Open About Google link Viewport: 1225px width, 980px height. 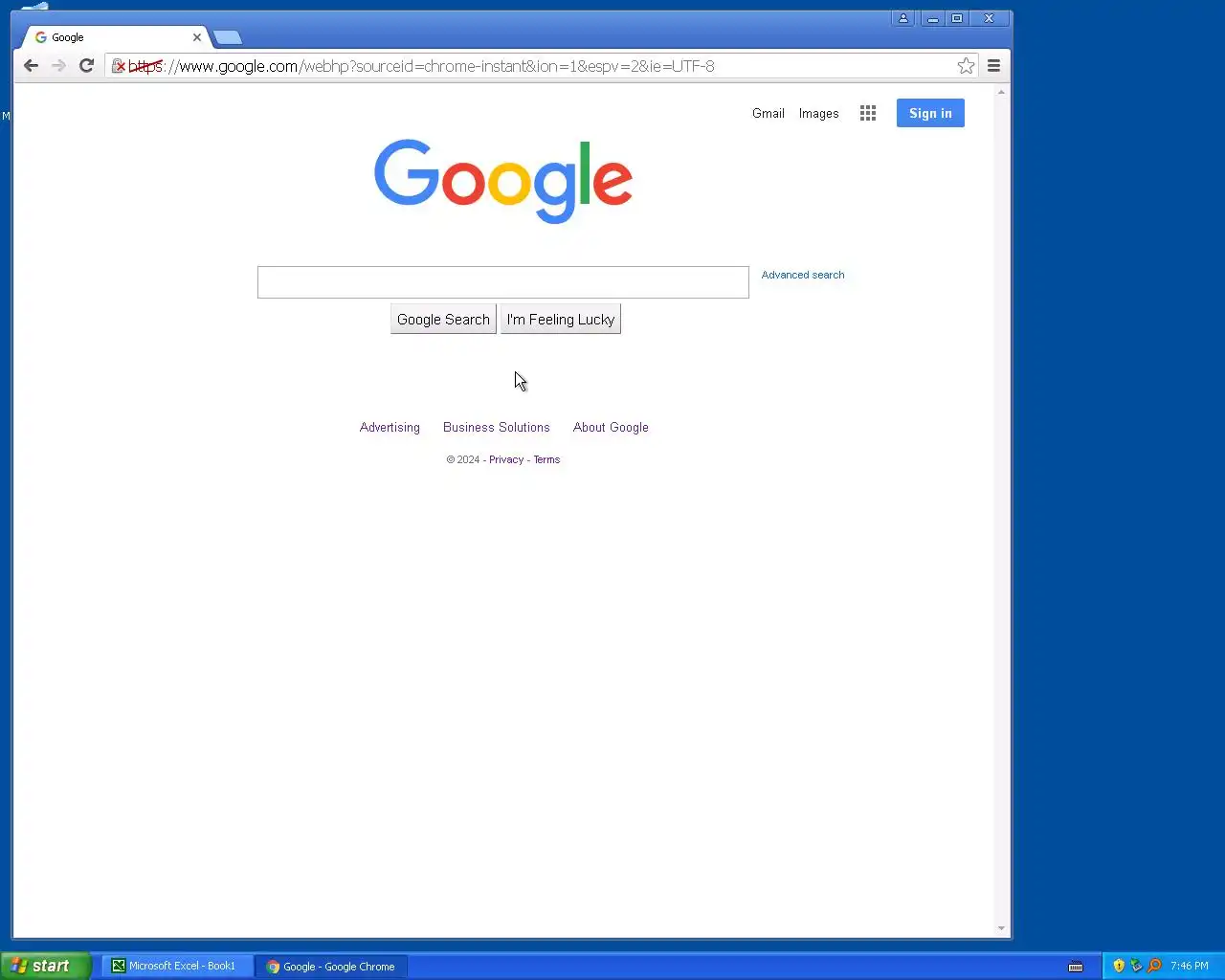pyautogui.click(x=611, y=428)
